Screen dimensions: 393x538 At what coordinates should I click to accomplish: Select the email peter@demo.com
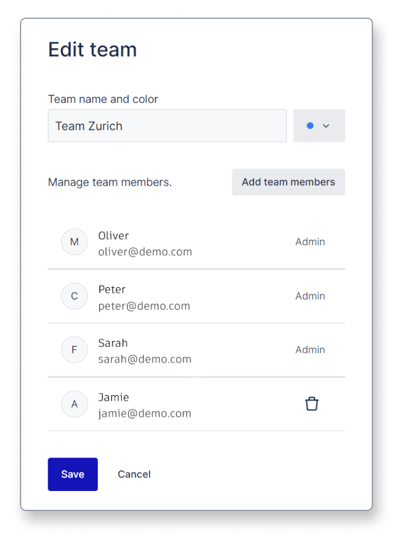[x=144, y=306]
